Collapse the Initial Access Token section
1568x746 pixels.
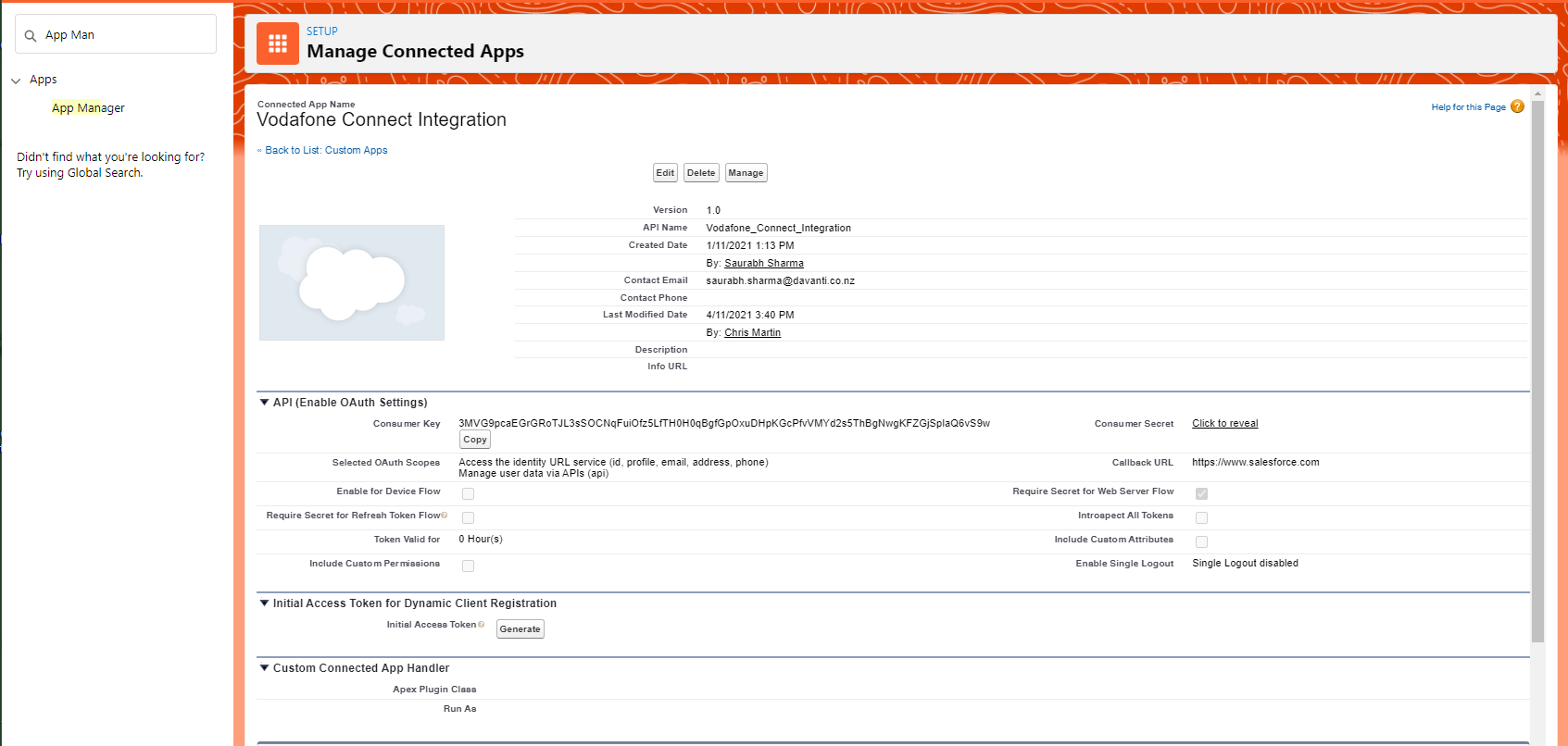point(264,603)
